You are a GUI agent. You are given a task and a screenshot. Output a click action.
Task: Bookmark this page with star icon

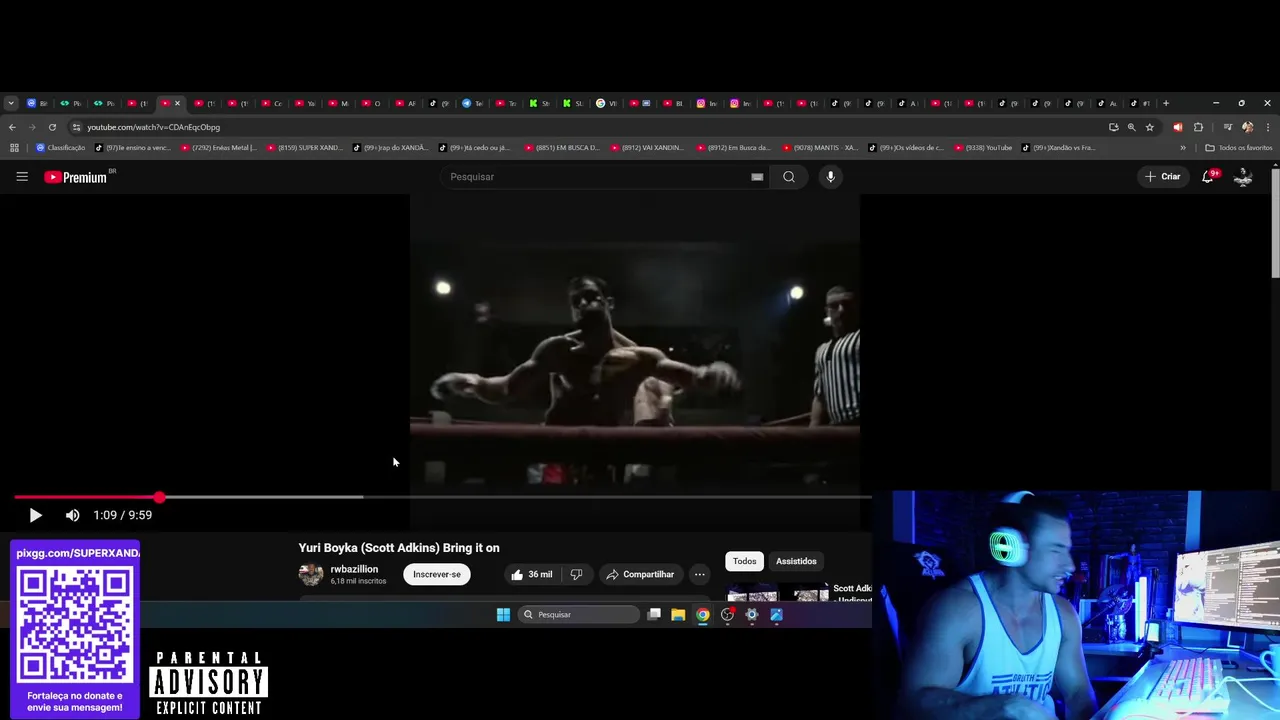(x=1150, y=127)
